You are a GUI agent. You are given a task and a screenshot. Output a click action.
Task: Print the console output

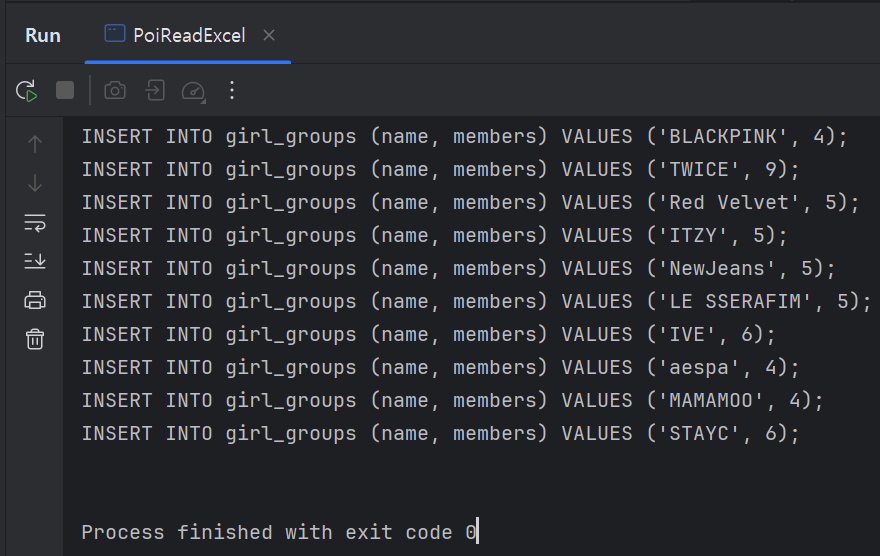[x=35, y=300]
